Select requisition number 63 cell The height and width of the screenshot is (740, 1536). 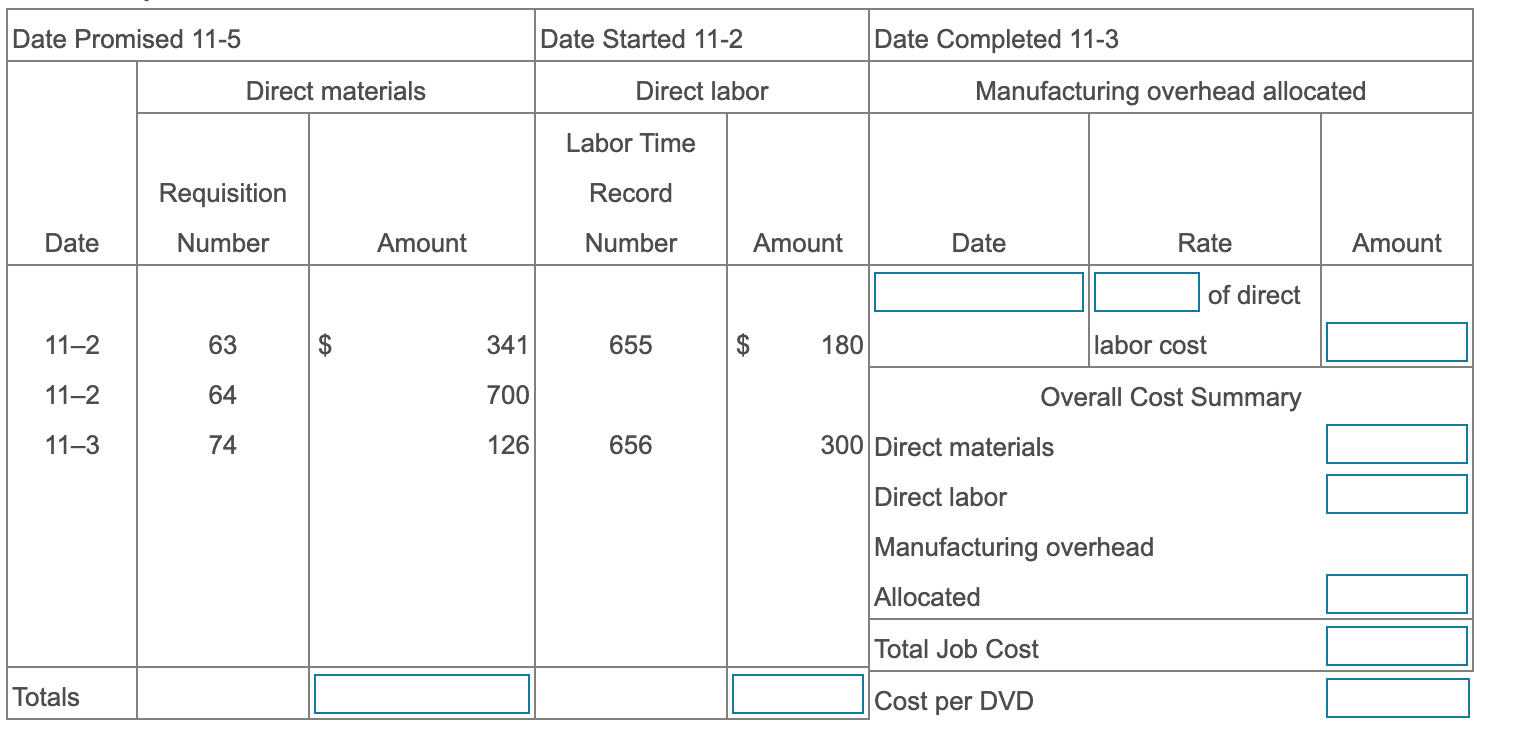pyautogui.click(x=222, y=344)
